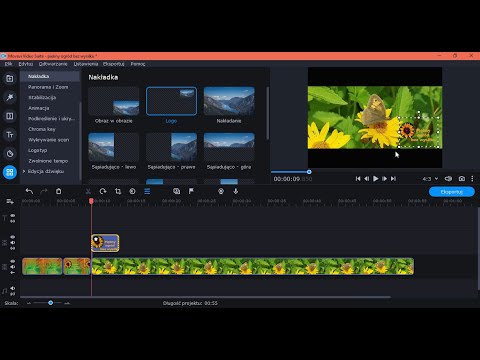Toggle link on the audio track
The height and width of the screenshot is (360, 480).
coord(13,294)
